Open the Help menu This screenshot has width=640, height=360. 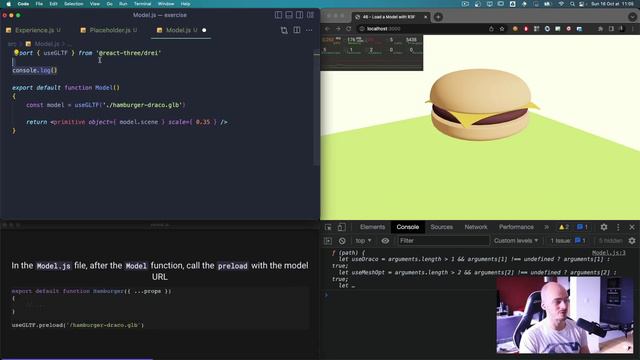[185, 4]
